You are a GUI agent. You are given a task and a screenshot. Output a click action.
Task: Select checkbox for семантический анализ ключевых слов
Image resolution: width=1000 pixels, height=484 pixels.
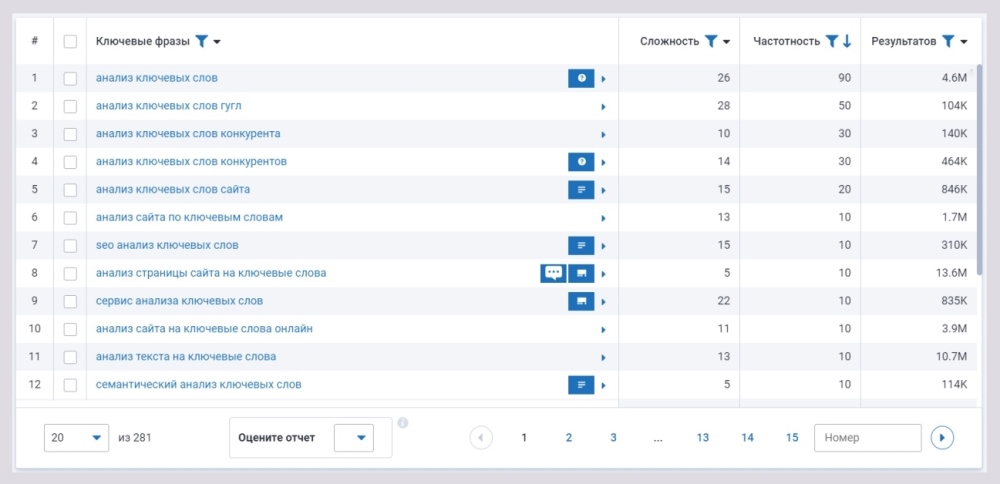click(70, 385)
